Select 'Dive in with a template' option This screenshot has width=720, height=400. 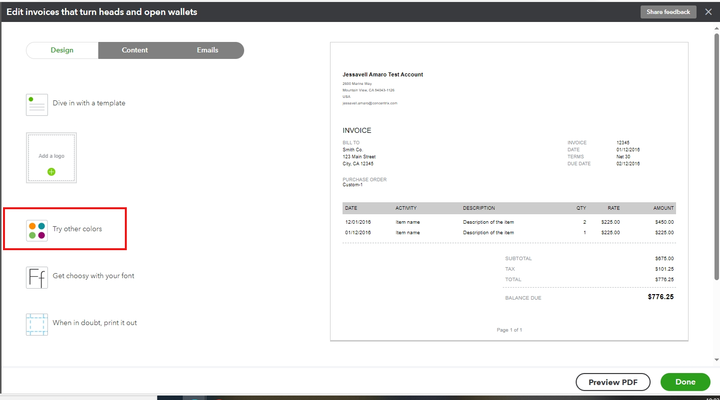click(89, 103)
